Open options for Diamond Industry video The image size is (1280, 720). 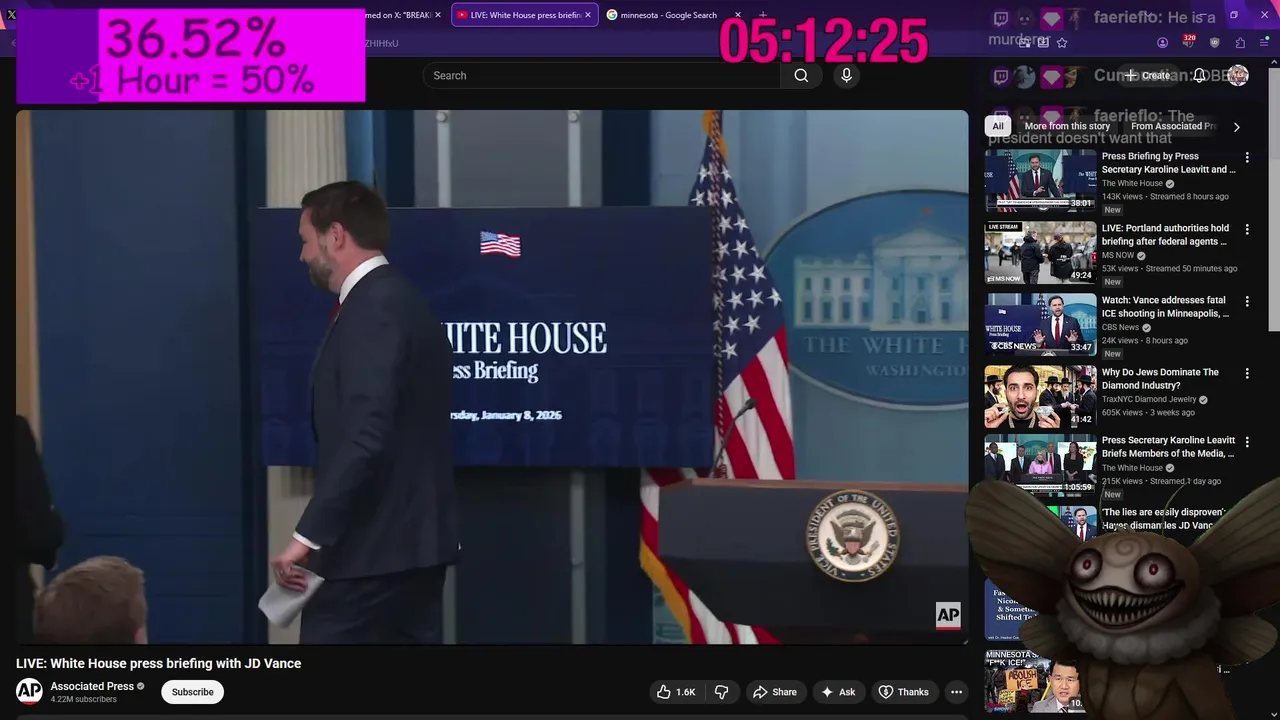point(1247,373)
